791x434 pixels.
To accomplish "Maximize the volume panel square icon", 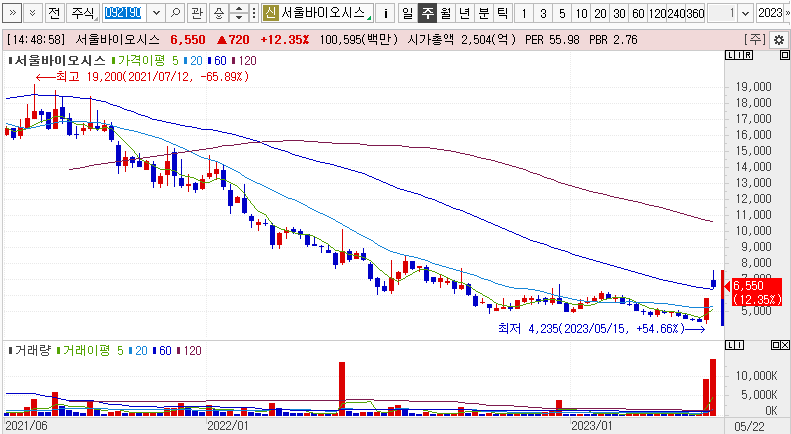I will click(775, 345).
